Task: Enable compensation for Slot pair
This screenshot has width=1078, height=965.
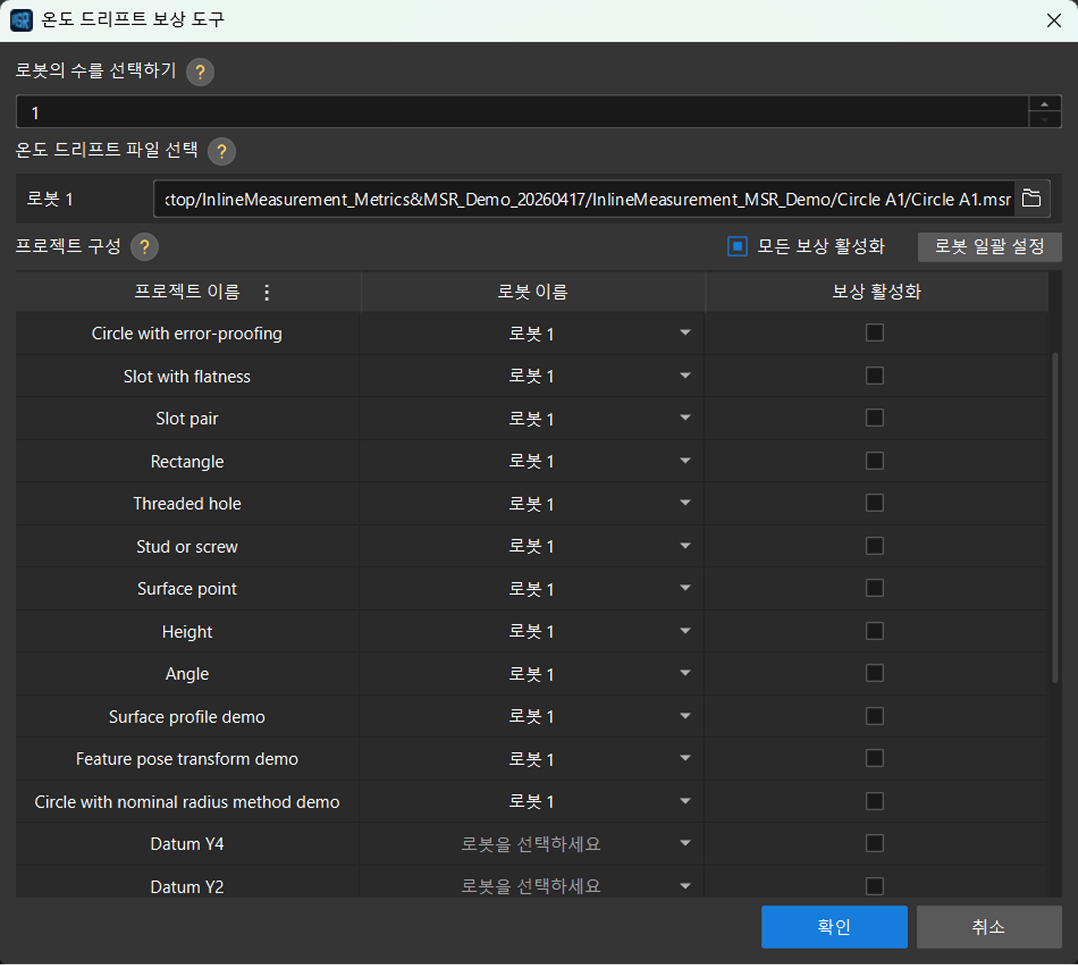Action: click(x=874, y=418)
